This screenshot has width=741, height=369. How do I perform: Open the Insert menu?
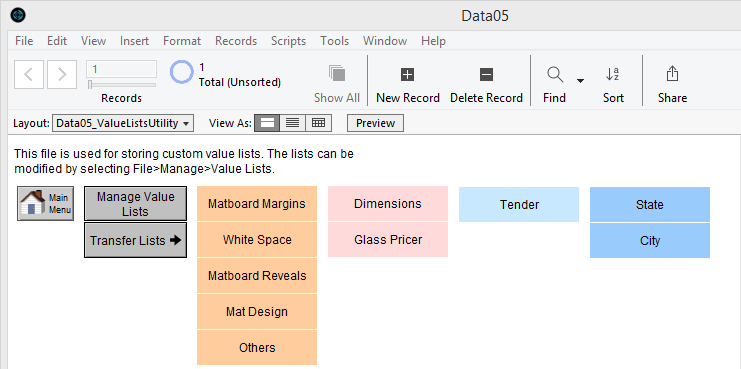[x=134, y=41]
